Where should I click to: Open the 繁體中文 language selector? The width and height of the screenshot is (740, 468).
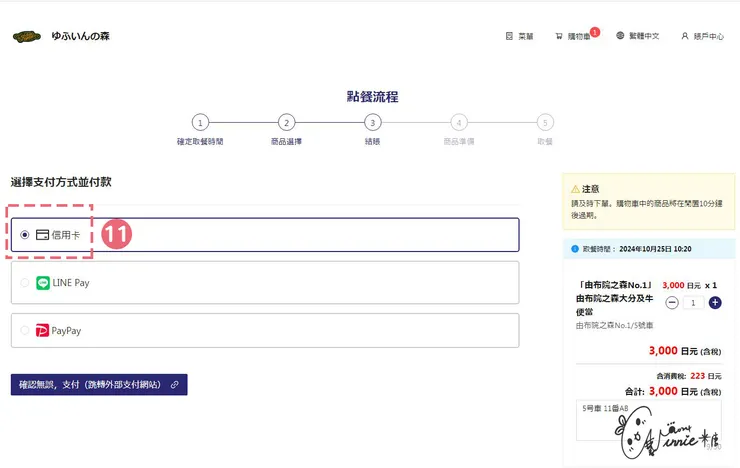click(x=638, y=36)
